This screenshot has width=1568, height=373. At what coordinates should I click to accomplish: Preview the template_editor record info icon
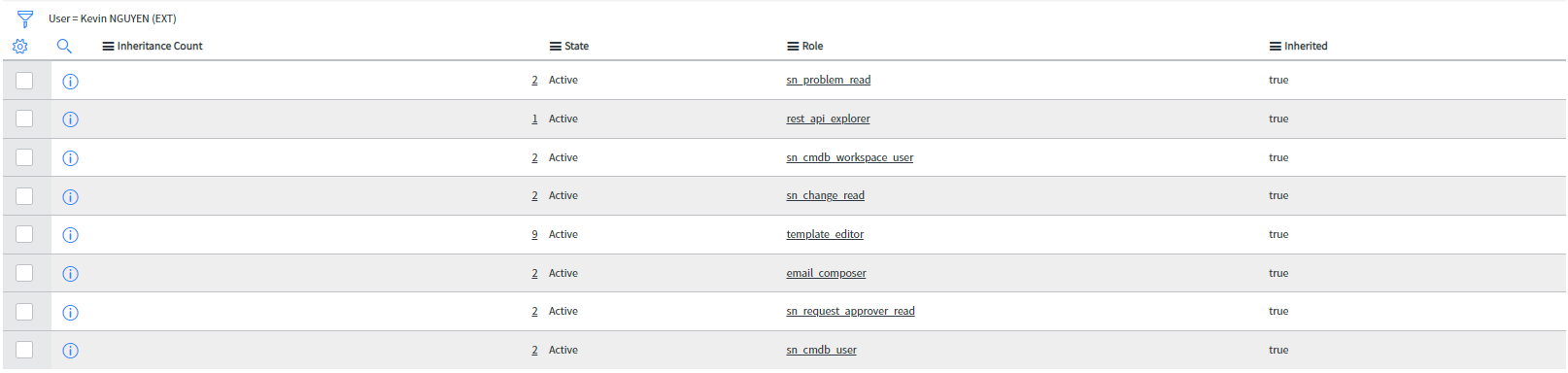pos(70,235)
